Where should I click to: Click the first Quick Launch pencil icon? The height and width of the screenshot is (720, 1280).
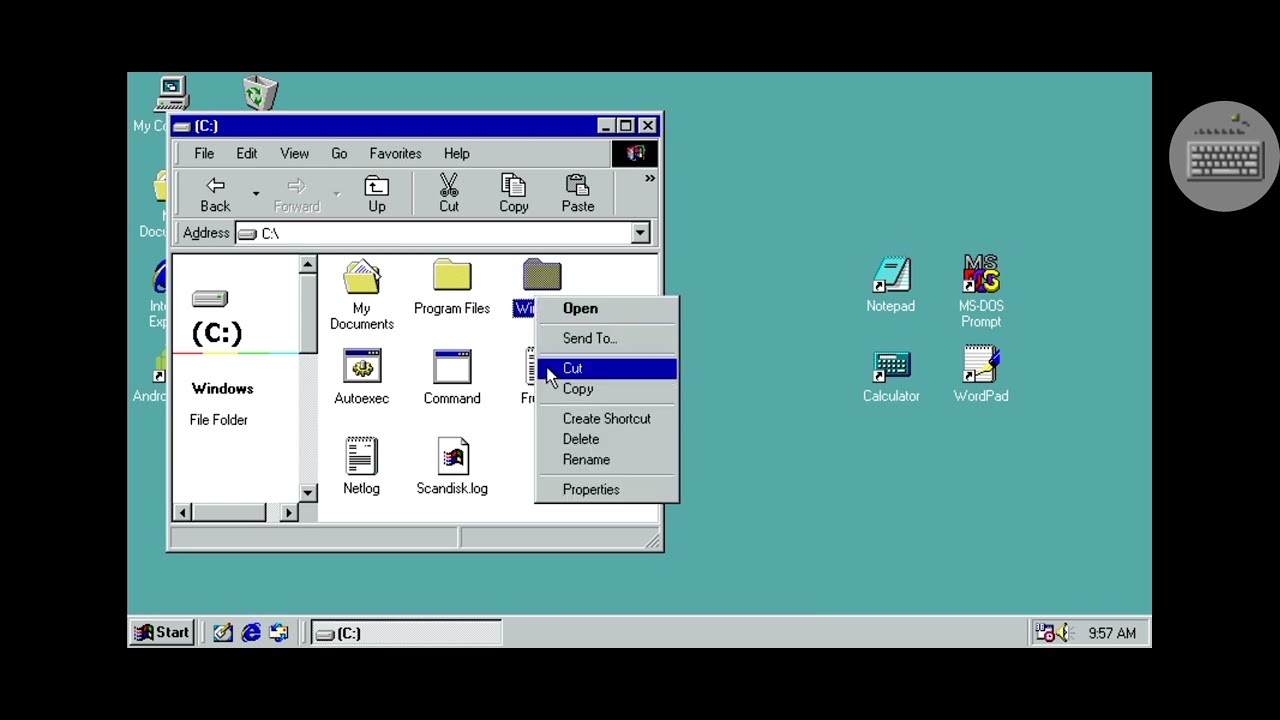point(223,633)
